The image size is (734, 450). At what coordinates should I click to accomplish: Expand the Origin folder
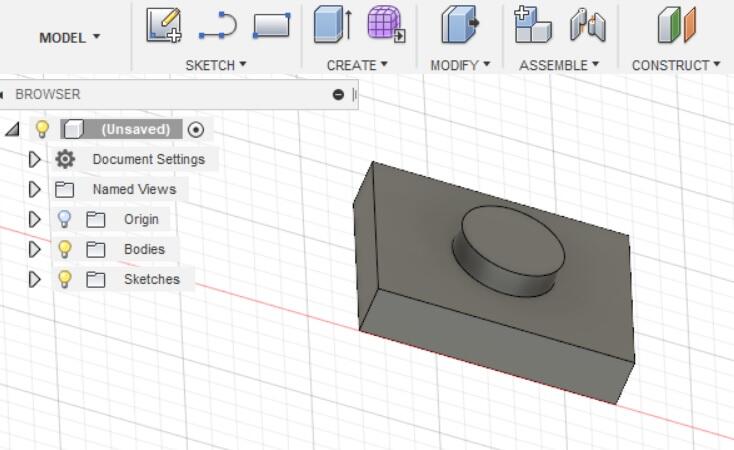click(34, 219)
